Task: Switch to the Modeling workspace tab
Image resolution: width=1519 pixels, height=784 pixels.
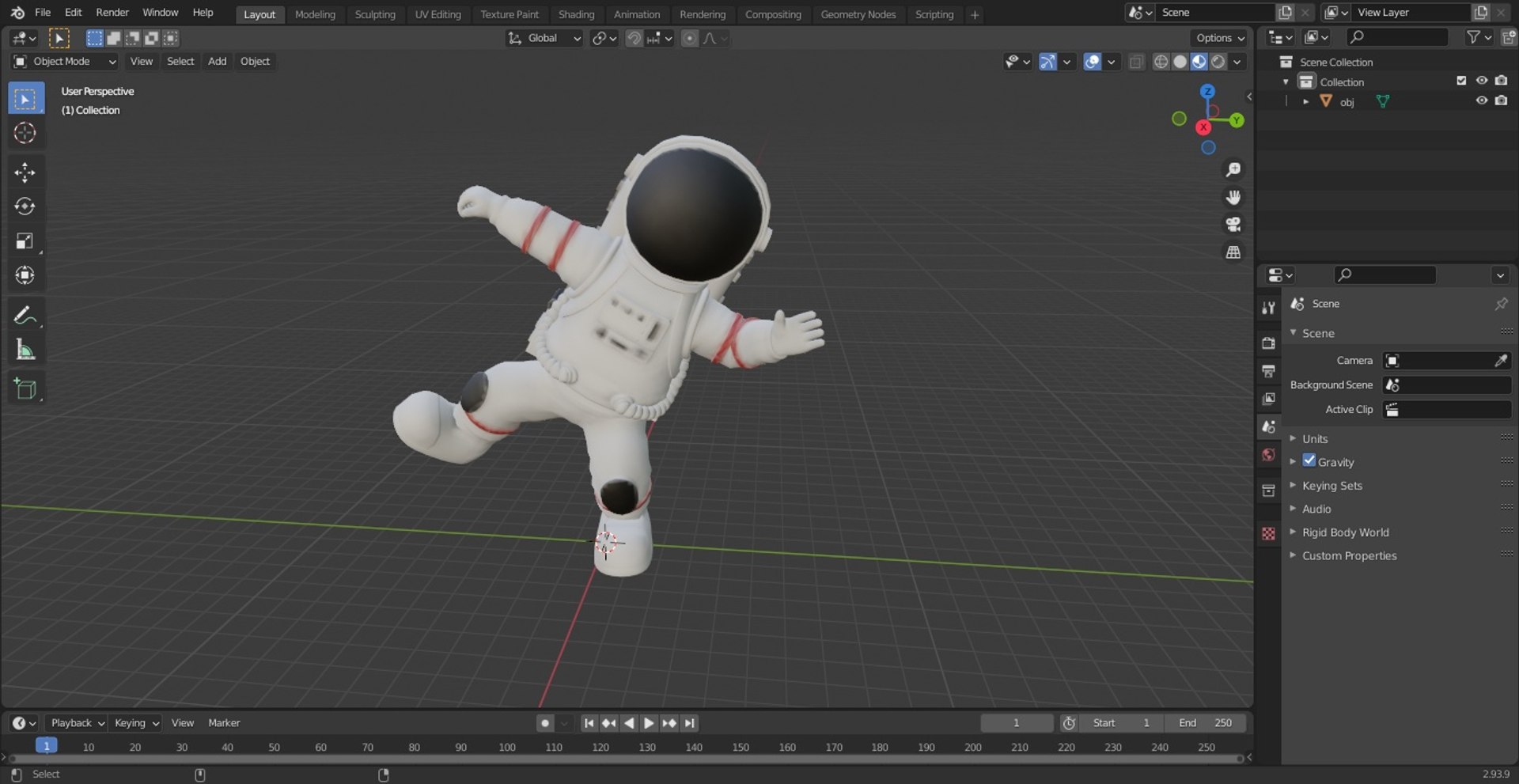Action: (x=315, y=14)
